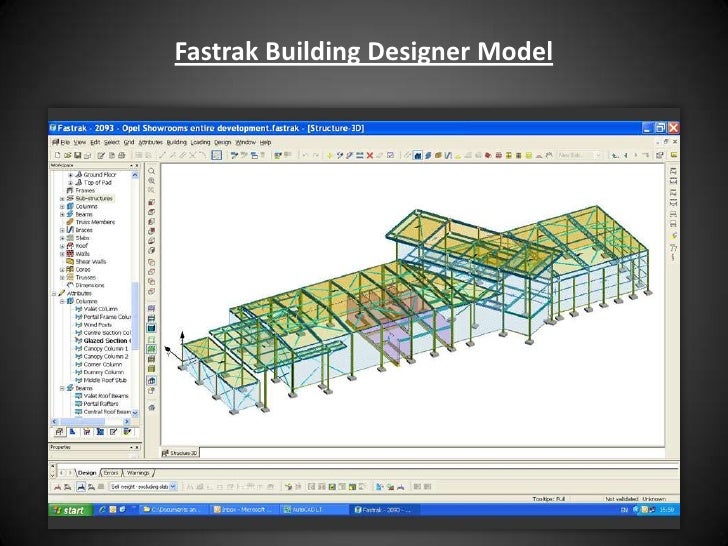The height and width of the screenshot is (546, 728).
Task: Select the Valet Column attribute
Action: [x=101, y=309]
